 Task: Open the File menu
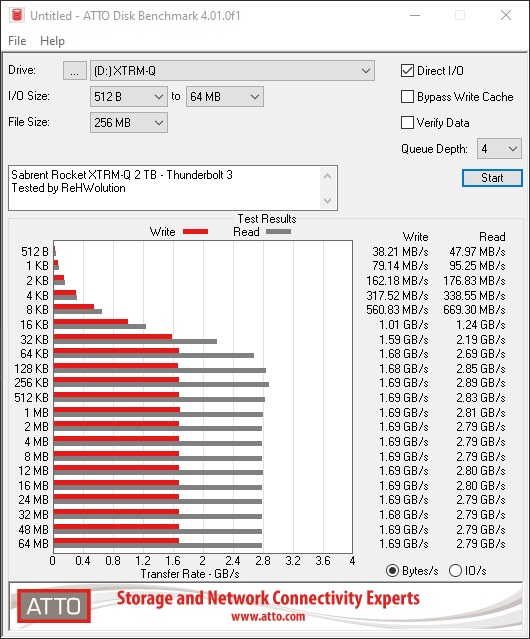coord(17,41)
